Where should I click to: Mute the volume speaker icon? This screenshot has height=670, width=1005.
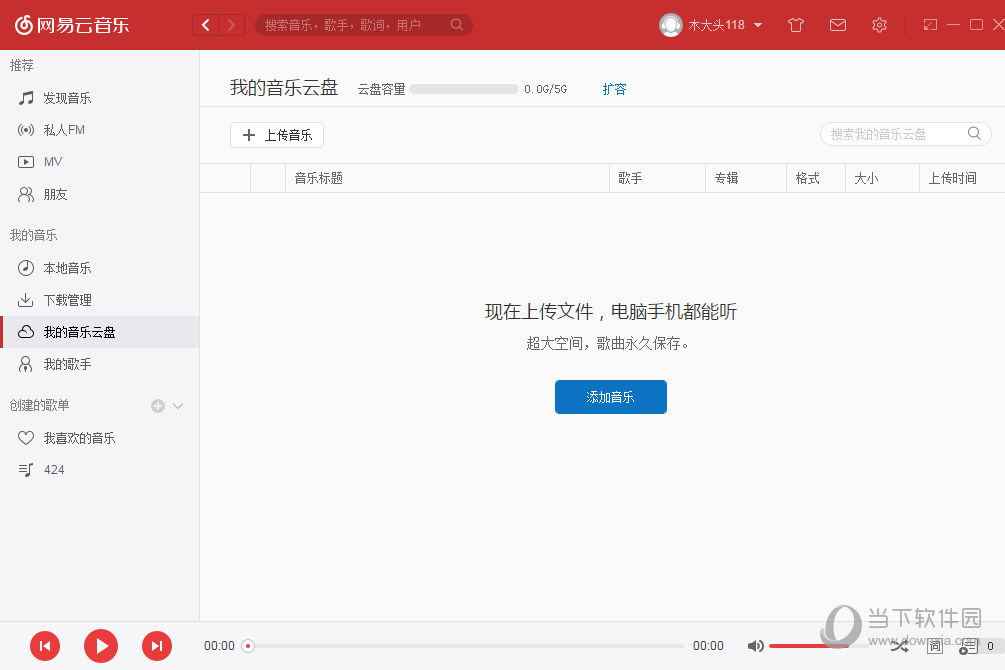755,646
